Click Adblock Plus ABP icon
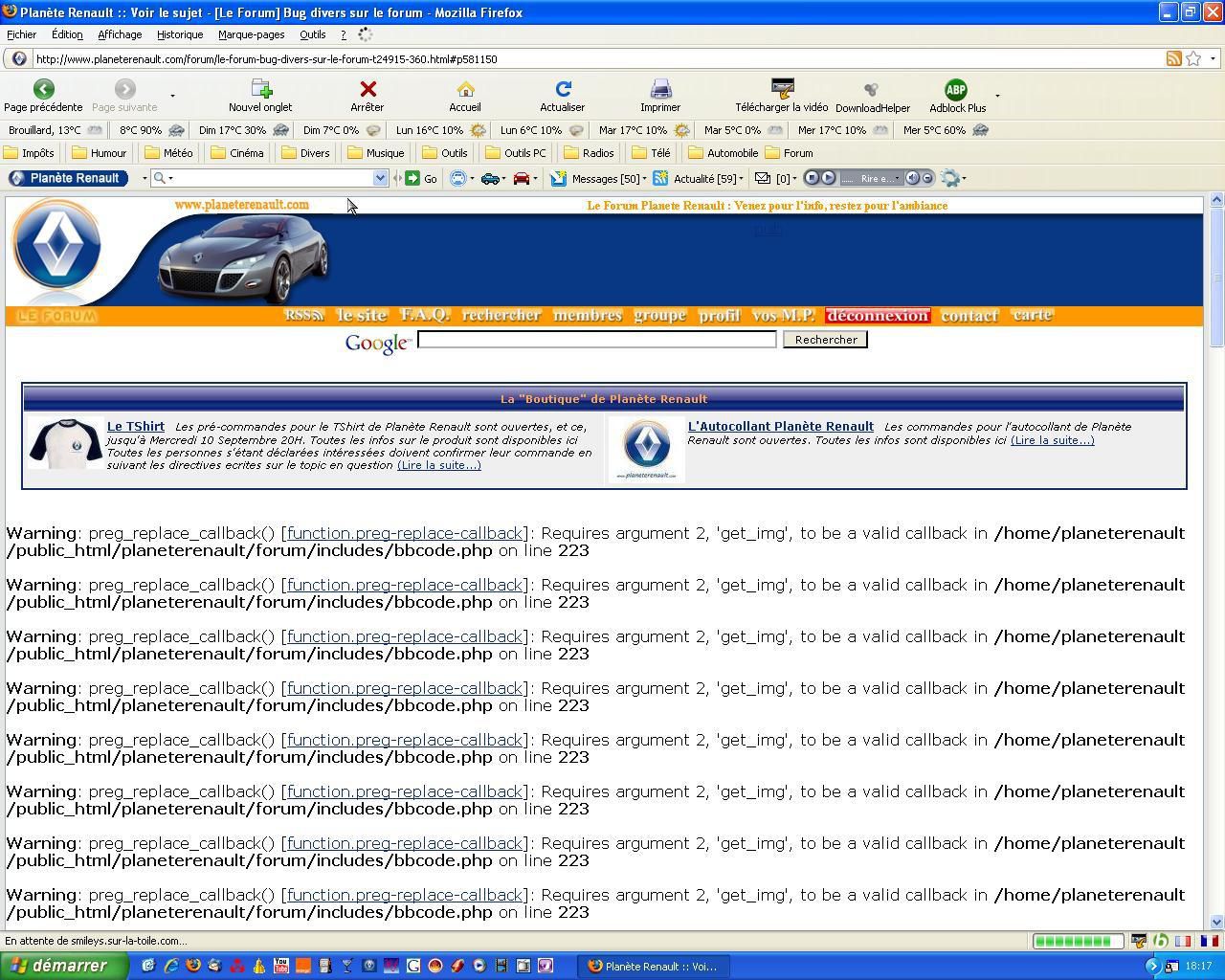 pyautogui.click(x=956, y=91)
